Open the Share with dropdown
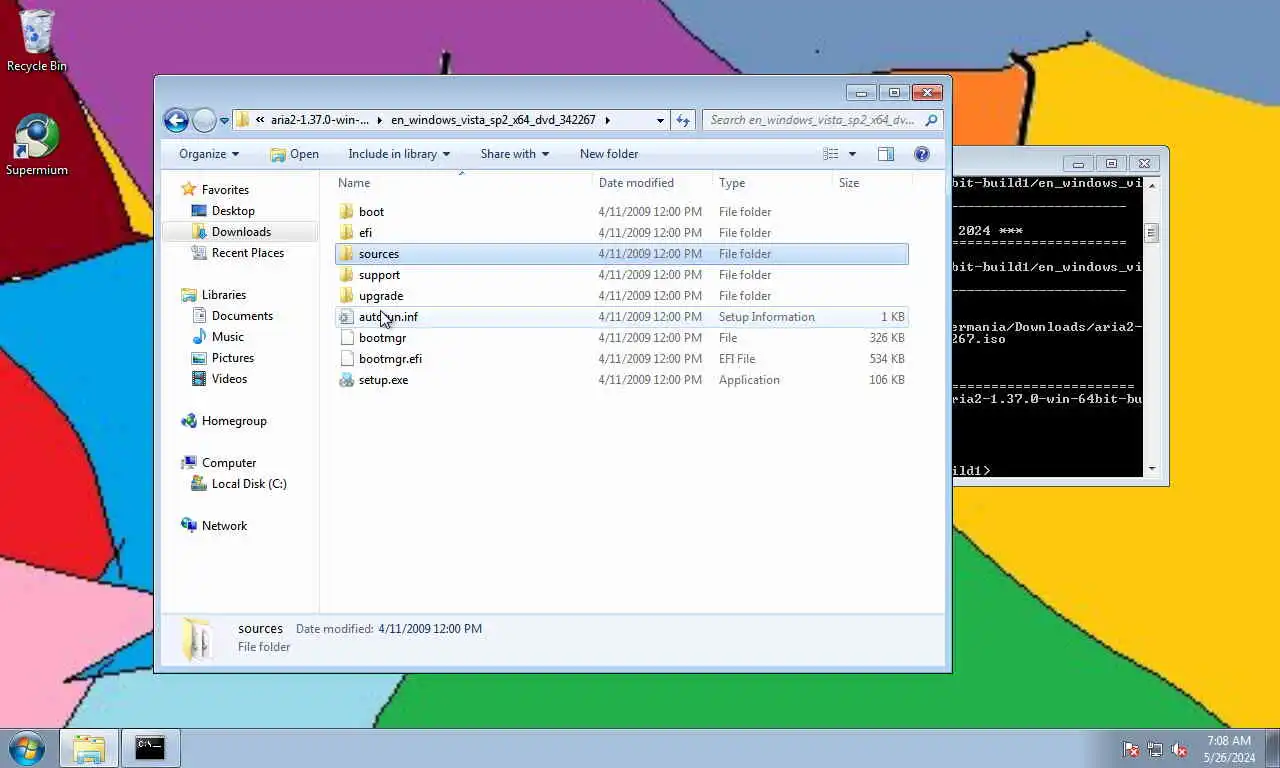 (x=514, y=154)
